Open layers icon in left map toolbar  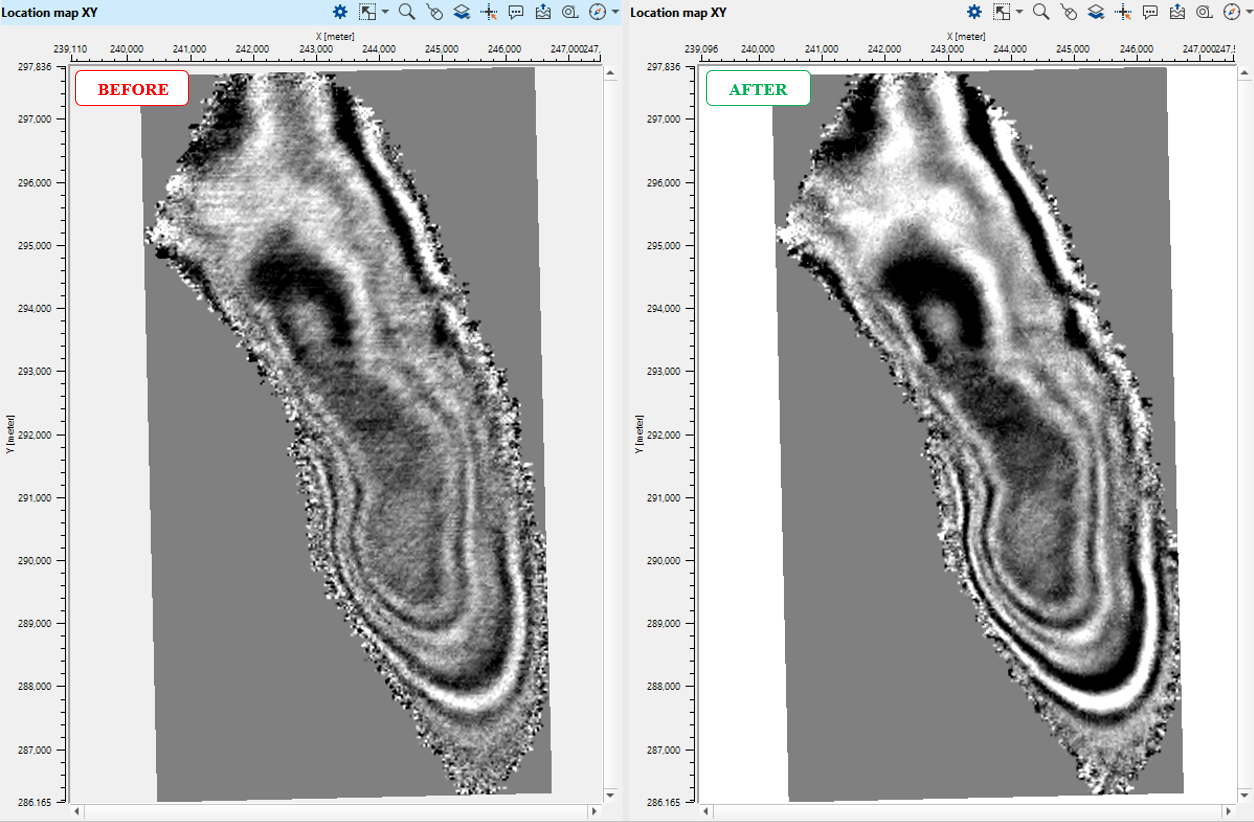point(461,12)
